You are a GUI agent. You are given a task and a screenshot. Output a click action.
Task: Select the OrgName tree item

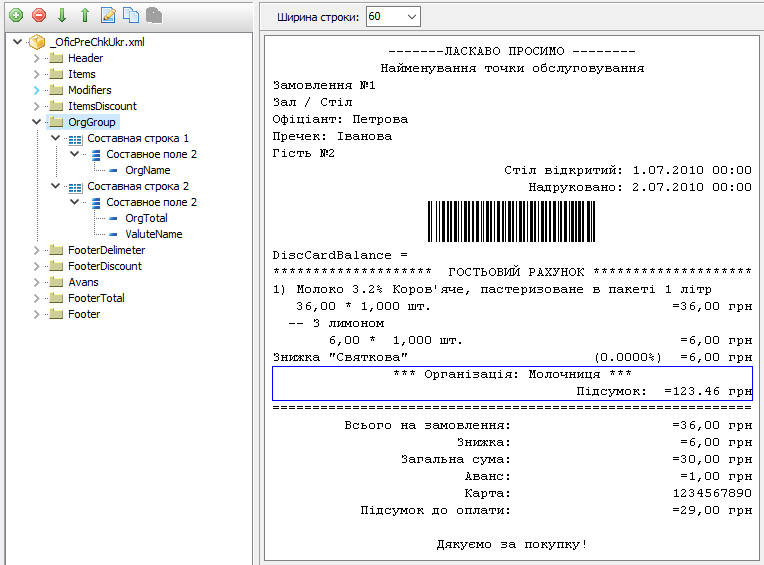148,170
